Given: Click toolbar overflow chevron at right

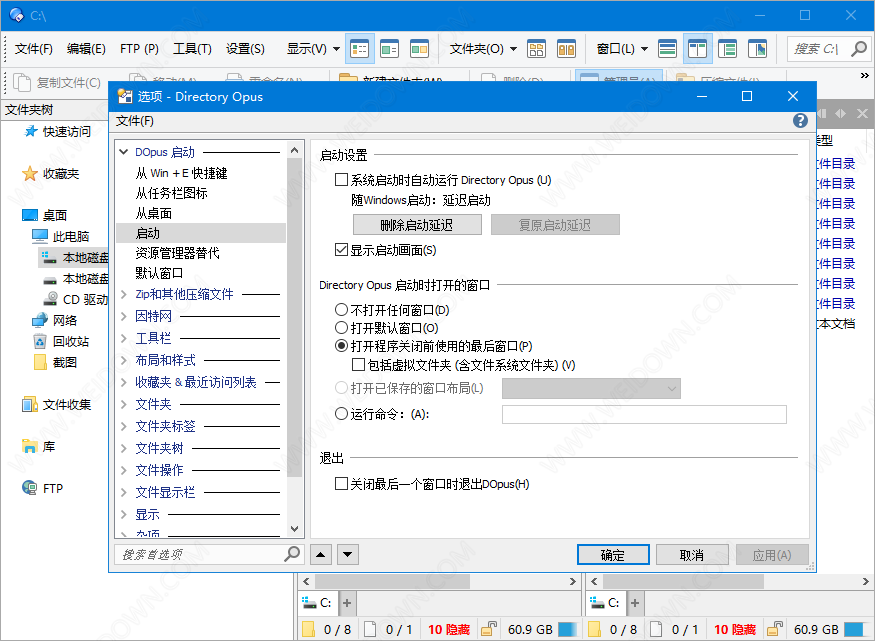Looking at the screenshot, I should pos(864,75).
